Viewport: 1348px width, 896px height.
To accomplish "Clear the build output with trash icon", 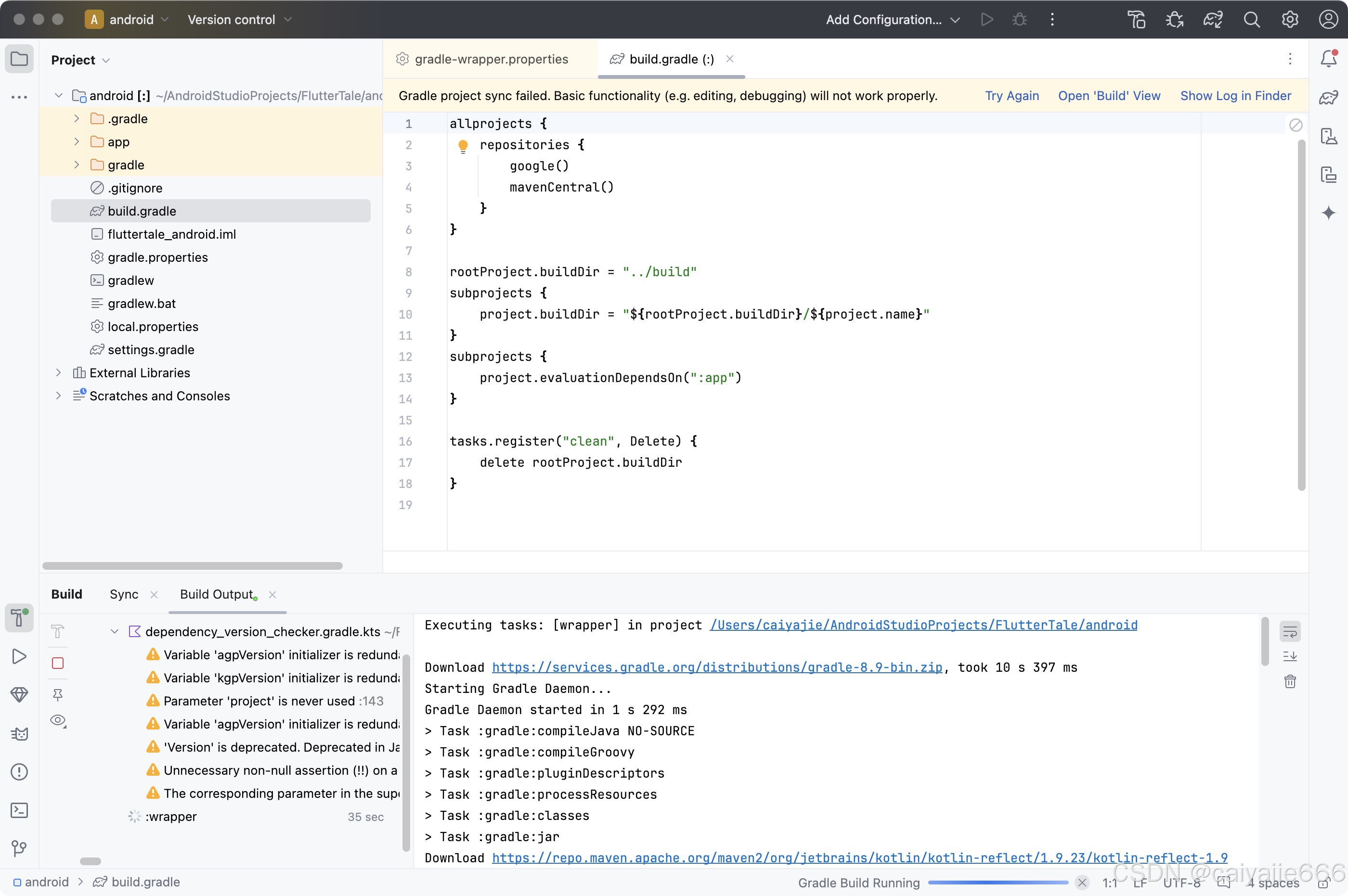I will pos(1290,681).
